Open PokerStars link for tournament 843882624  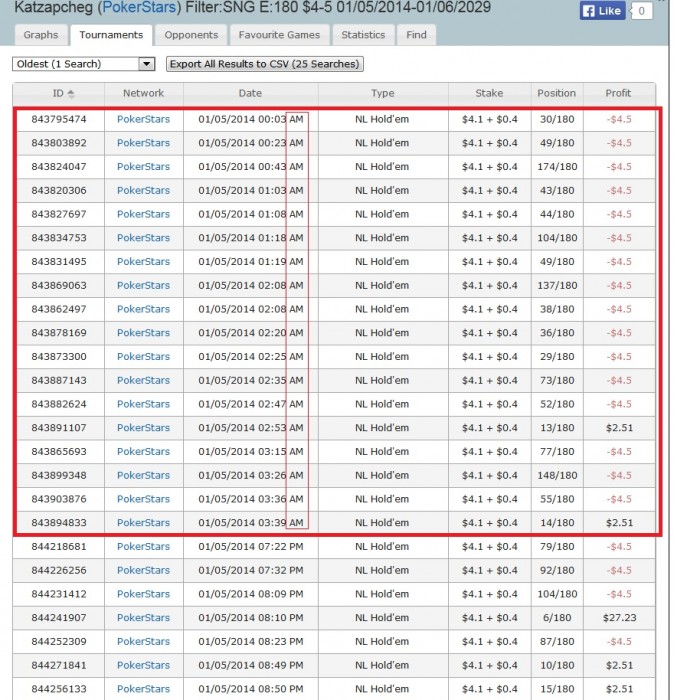coord(144,404)
